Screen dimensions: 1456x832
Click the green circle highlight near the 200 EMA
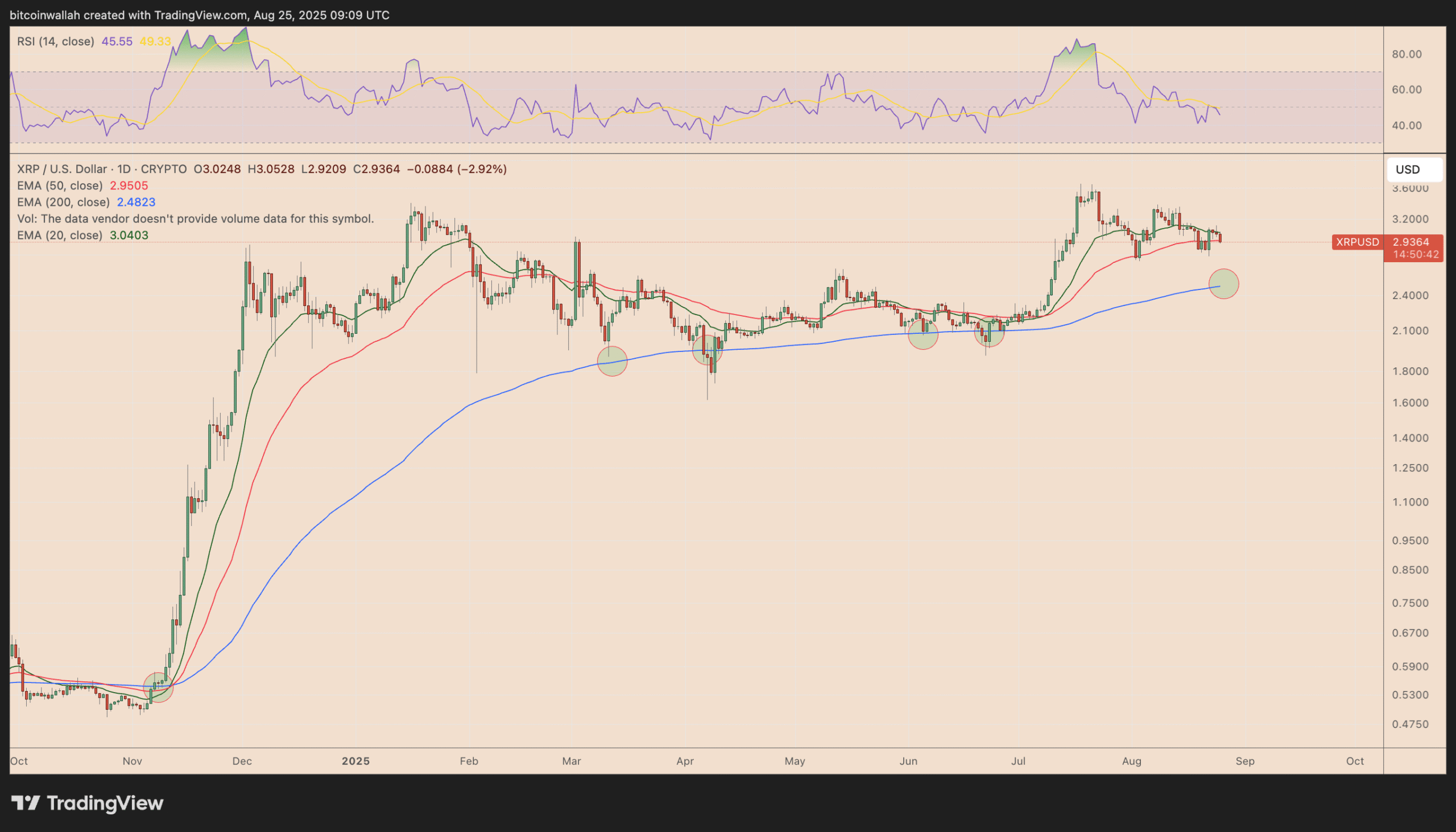point(1223,284)
